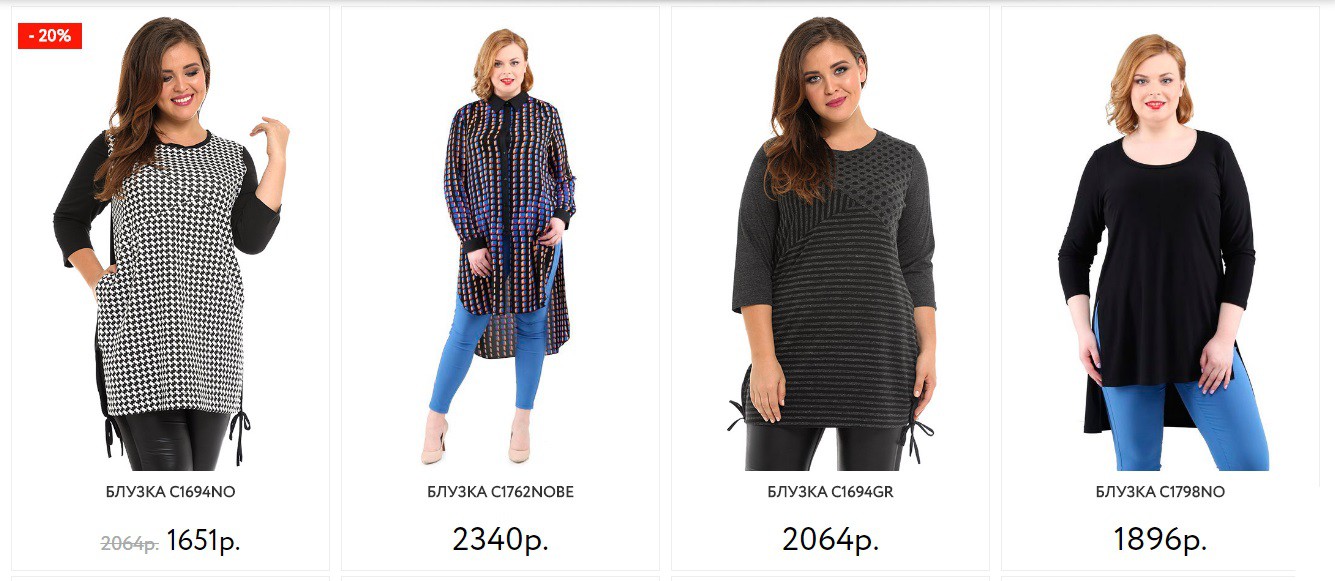Click the БЛУЗКА C1694GR title link
This screenshot has width=1335, height=581.
[831, 492]
